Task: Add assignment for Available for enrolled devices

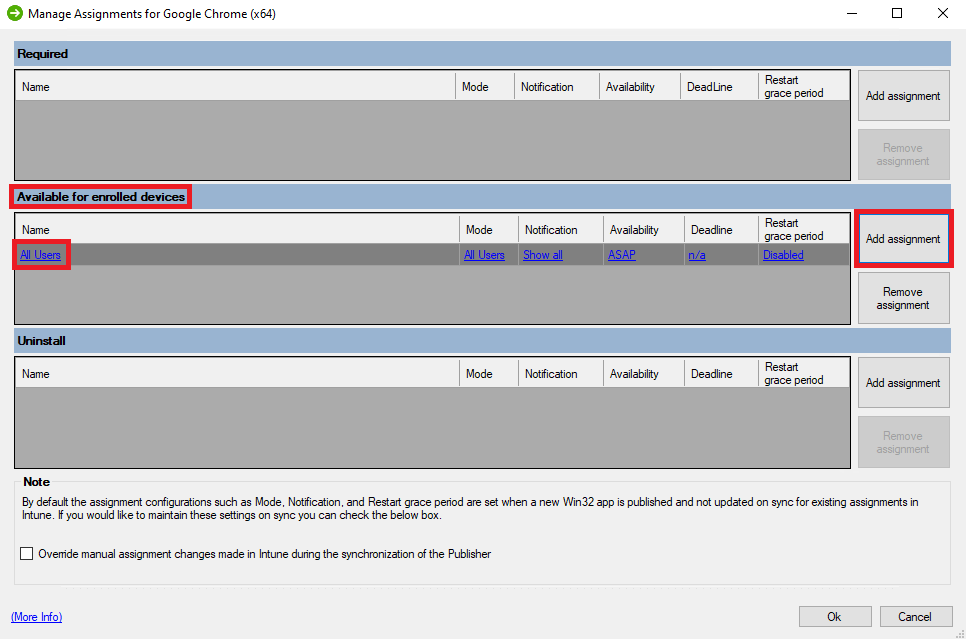Action: click(x=903, y=238)
